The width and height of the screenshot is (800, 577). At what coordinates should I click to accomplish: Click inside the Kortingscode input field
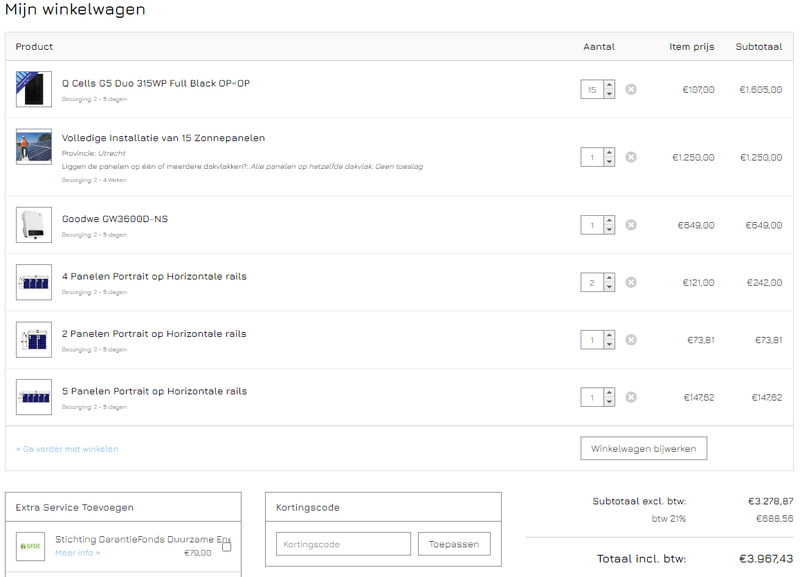coord(342,543)
